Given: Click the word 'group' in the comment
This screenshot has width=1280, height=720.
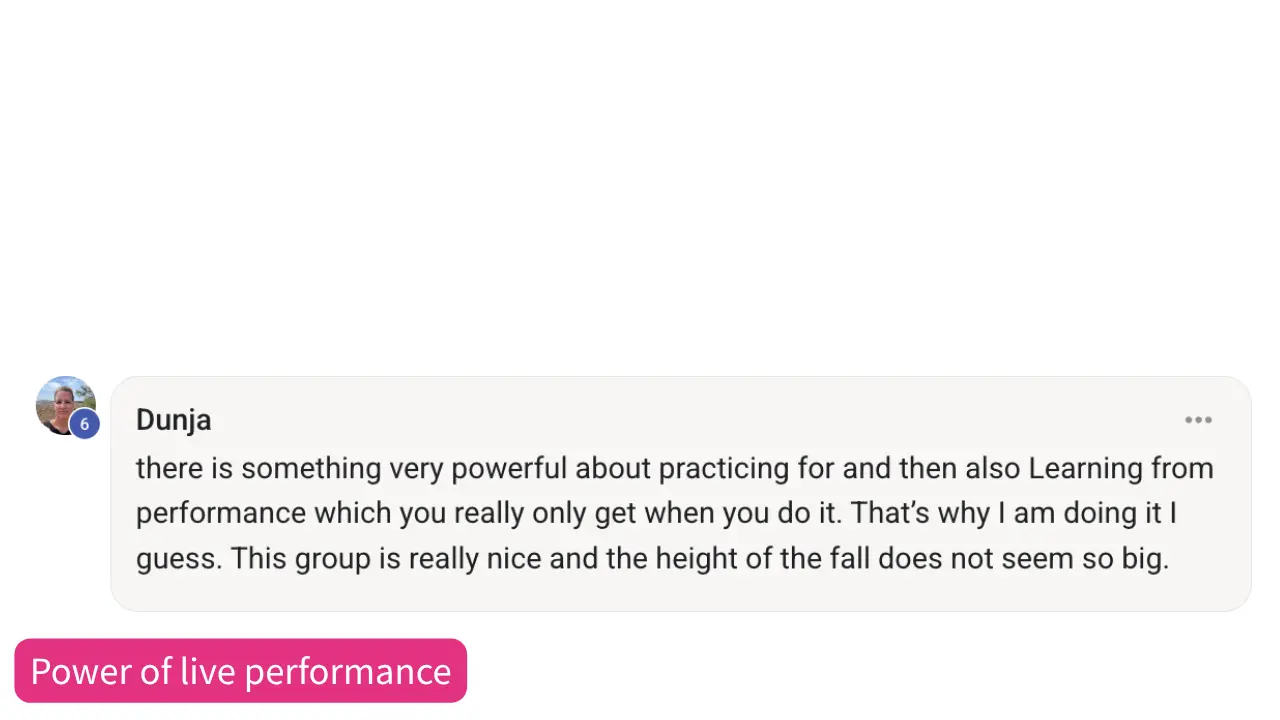Looking at the screenshot, I should tap(332, 558).
